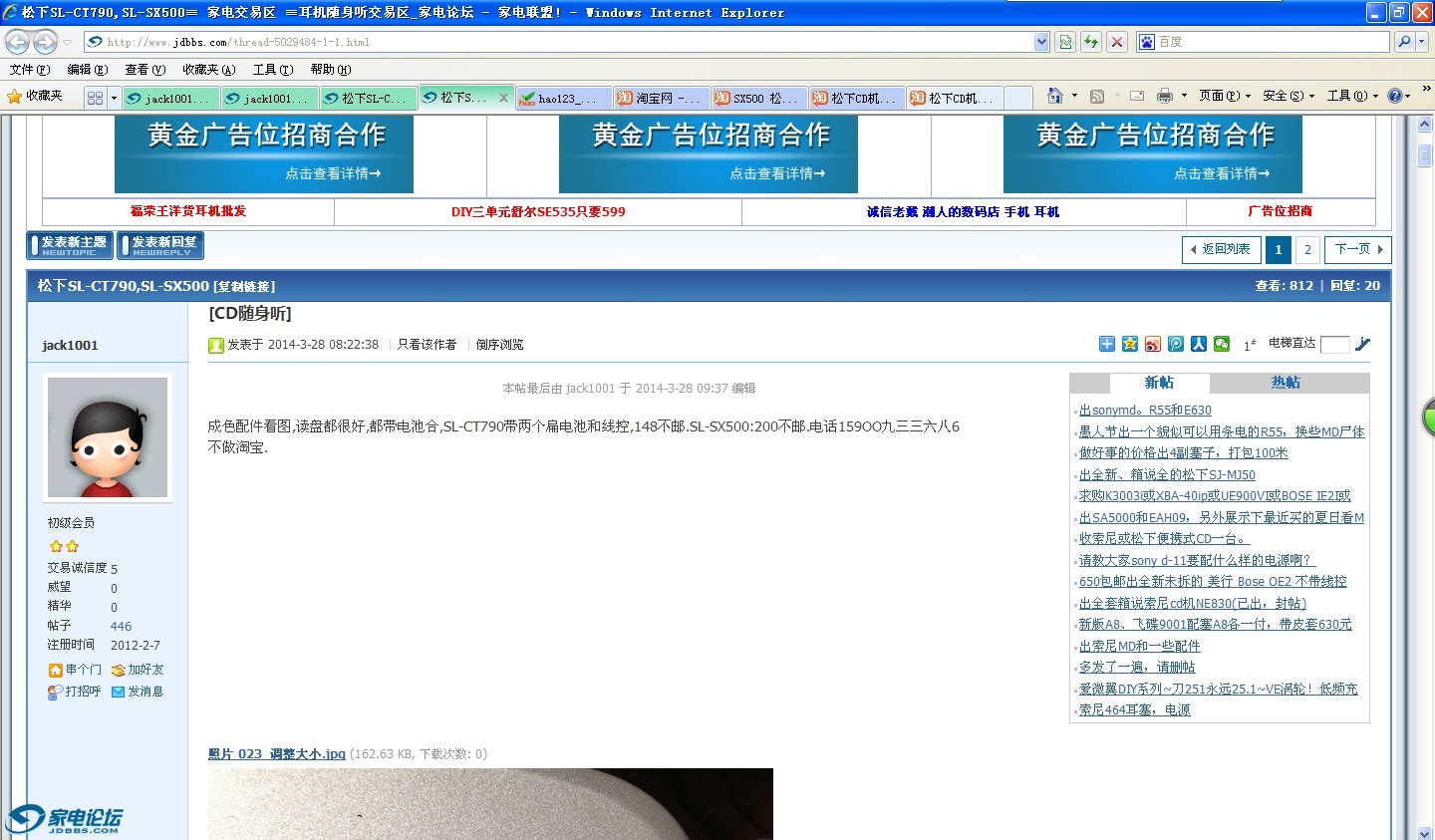Open the IE home page icon
Viewport: 1435px width, 840px height.
(x=1054, y=96)
